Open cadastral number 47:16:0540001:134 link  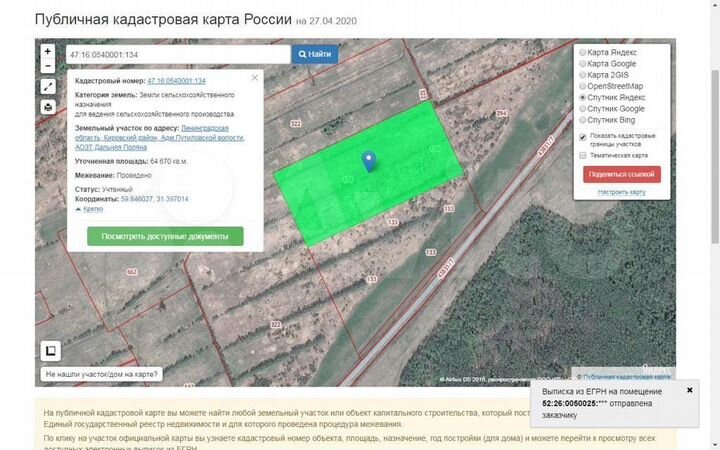click(176, 81)
